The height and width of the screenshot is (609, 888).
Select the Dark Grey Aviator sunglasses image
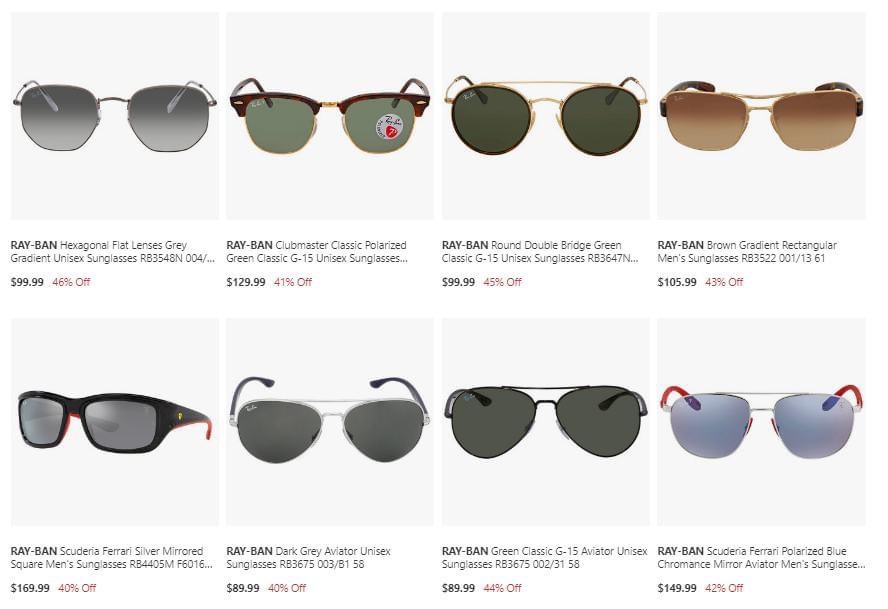tap(330, 422)
